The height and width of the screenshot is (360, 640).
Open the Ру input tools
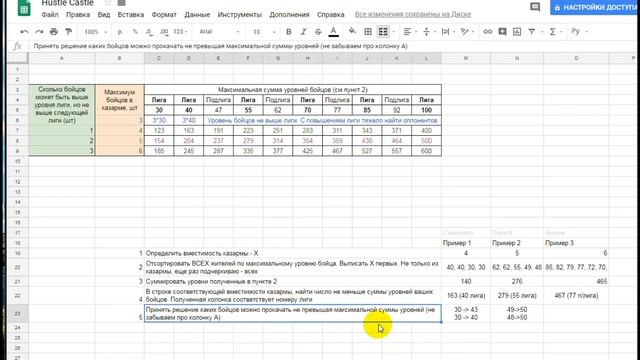pyautogui.click(x=576, y=32)
